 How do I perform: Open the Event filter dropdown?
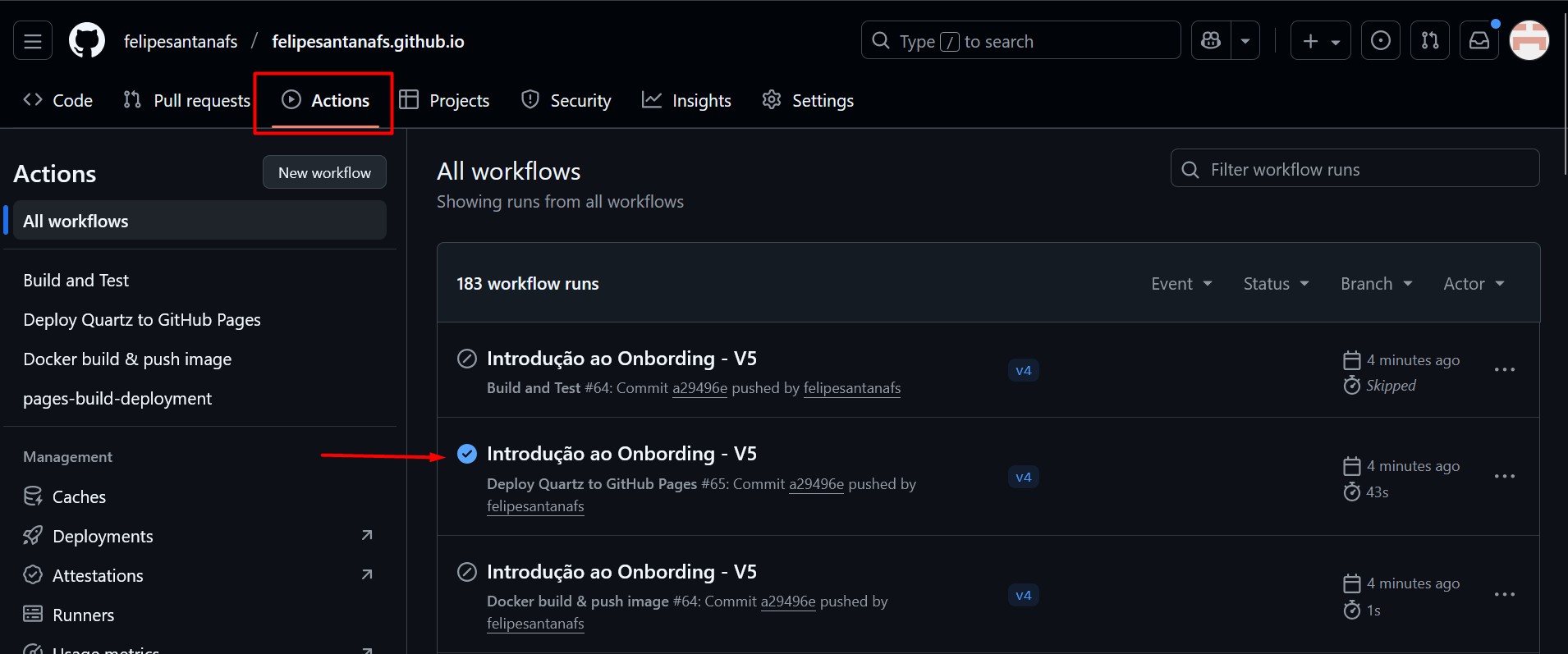pos(1181,284)
